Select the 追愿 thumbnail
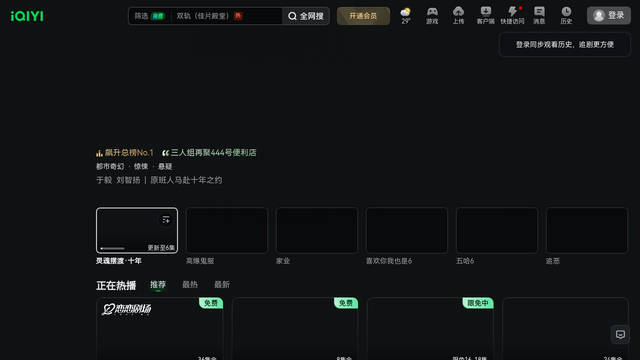The image size is (640, 360). (587, 230)
